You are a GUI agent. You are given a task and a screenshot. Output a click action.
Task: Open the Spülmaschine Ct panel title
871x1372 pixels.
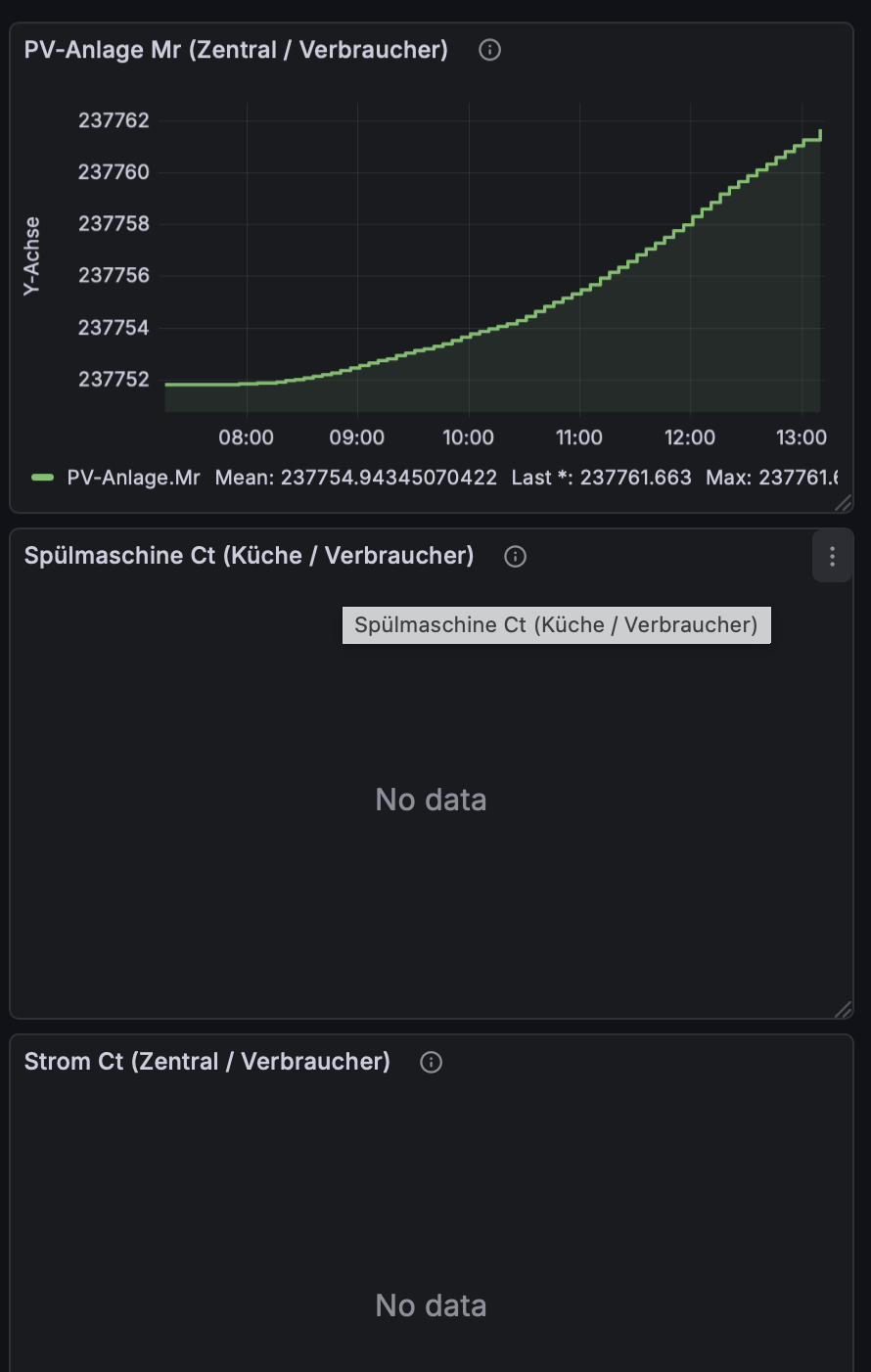click(x=249, y=556)
